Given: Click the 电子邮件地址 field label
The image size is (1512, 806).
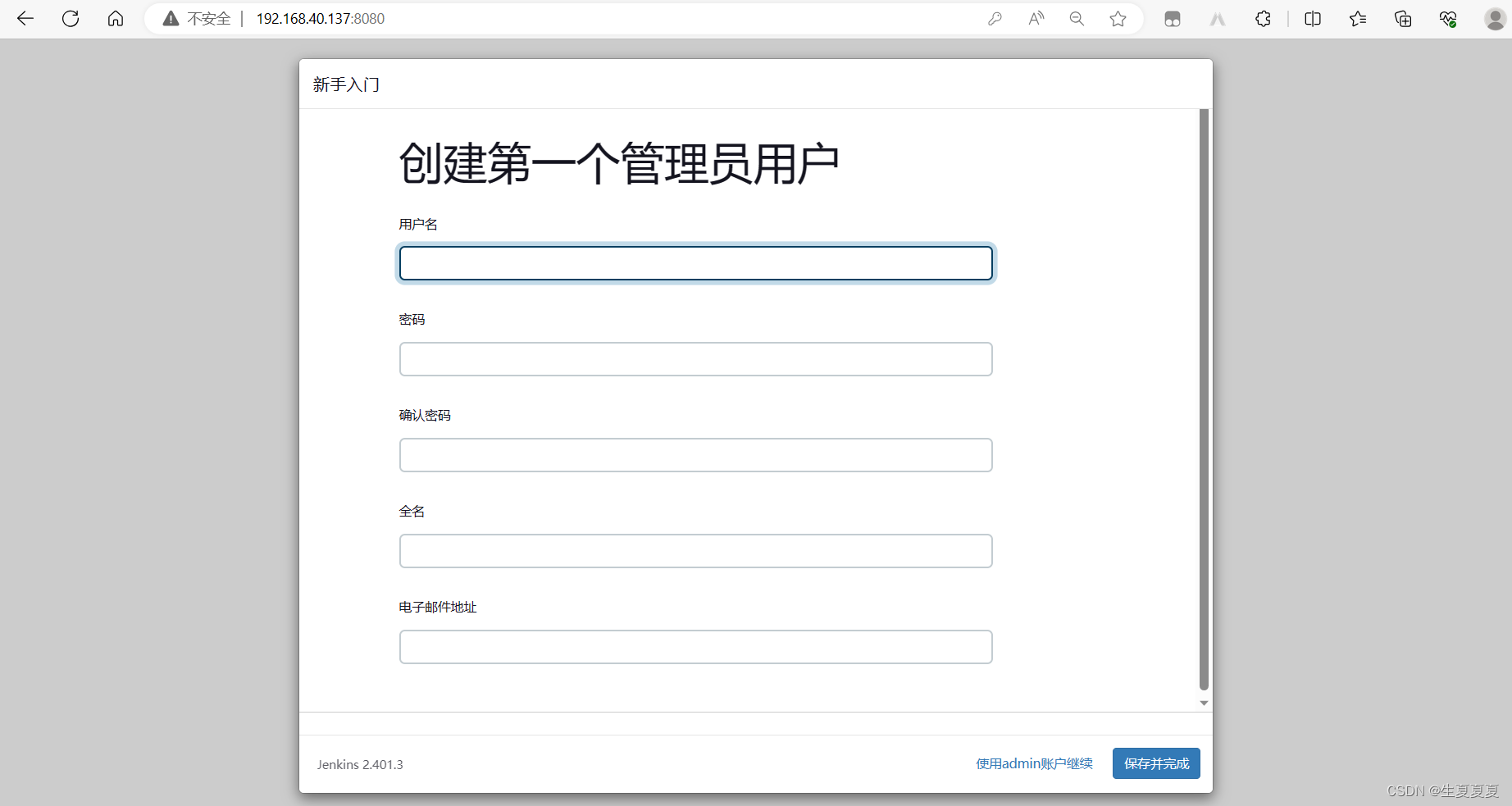Looking at the screenshot, I should click(x=438, y=607).
